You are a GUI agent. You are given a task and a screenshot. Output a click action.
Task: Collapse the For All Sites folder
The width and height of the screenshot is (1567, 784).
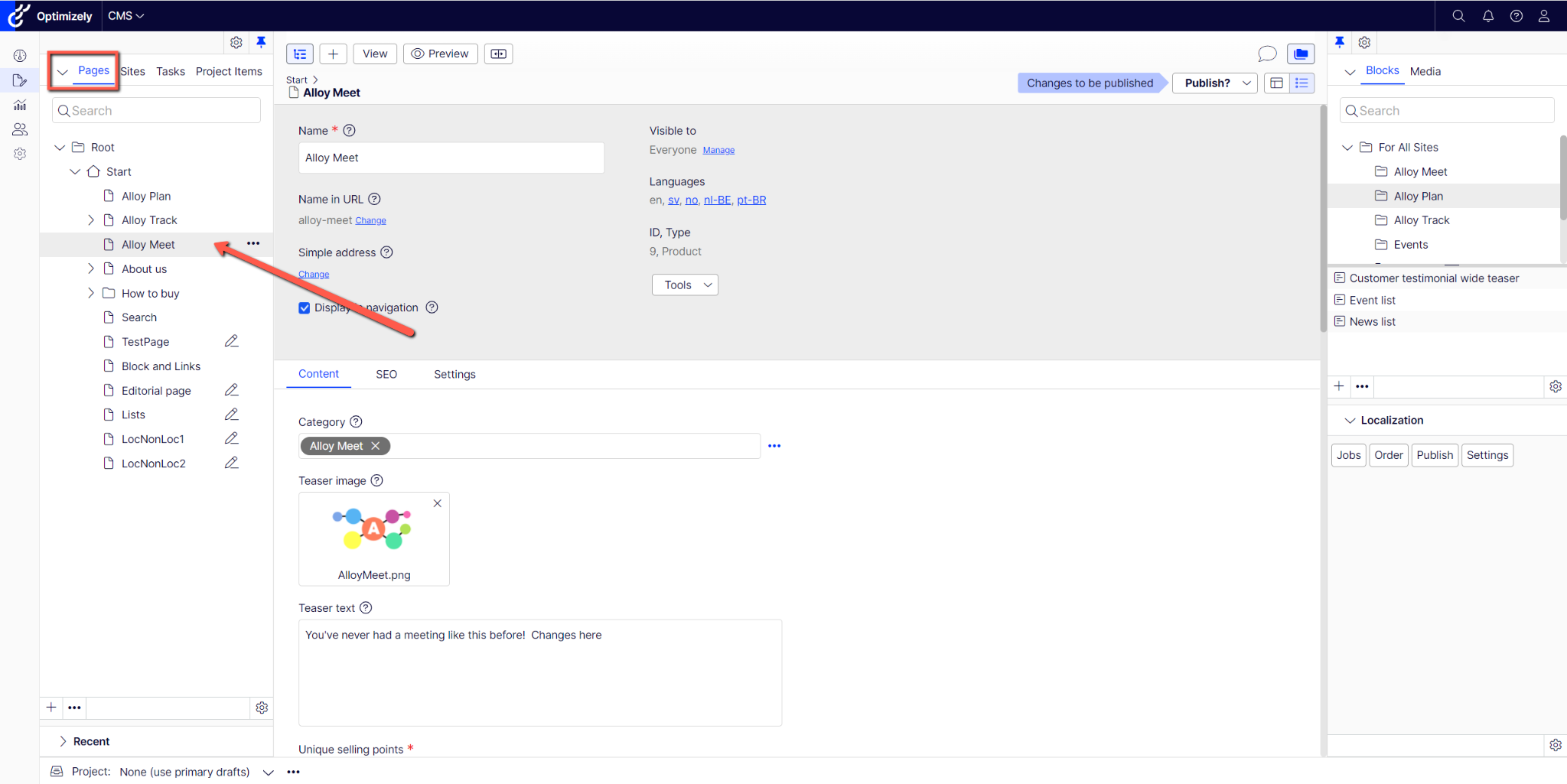[x=1347, y=147]
